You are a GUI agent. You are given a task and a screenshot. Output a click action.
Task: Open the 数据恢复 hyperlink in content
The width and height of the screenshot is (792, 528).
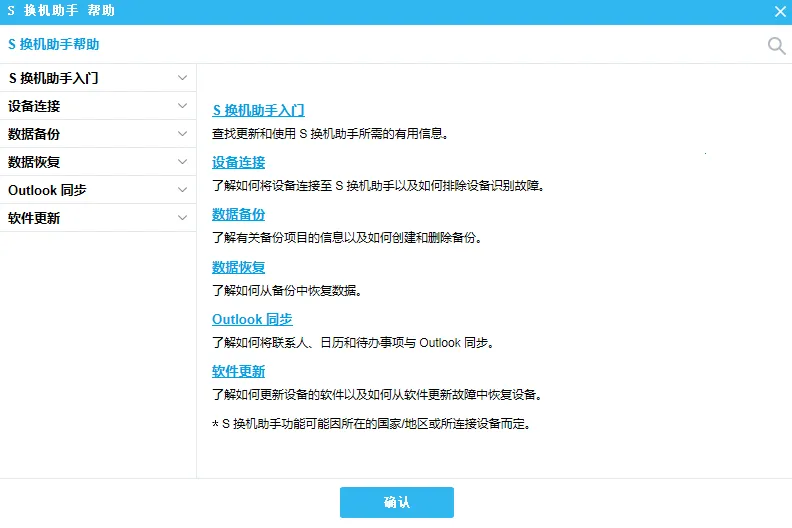pyautogui.click(x=238, y=267)
